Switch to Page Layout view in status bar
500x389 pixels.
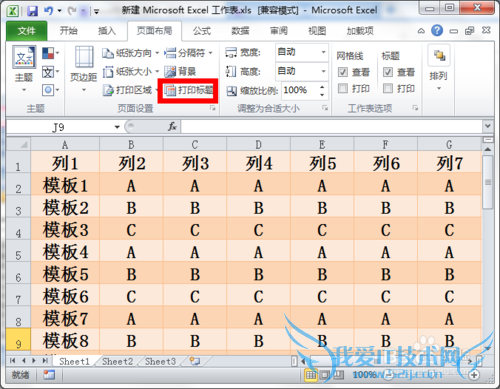point(324,375)
